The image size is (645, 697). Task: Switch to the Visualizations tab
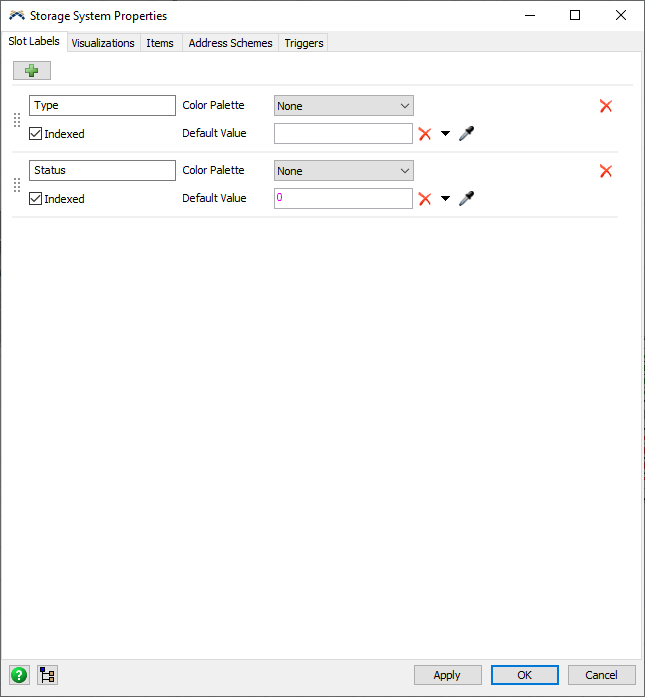point(103,43)
